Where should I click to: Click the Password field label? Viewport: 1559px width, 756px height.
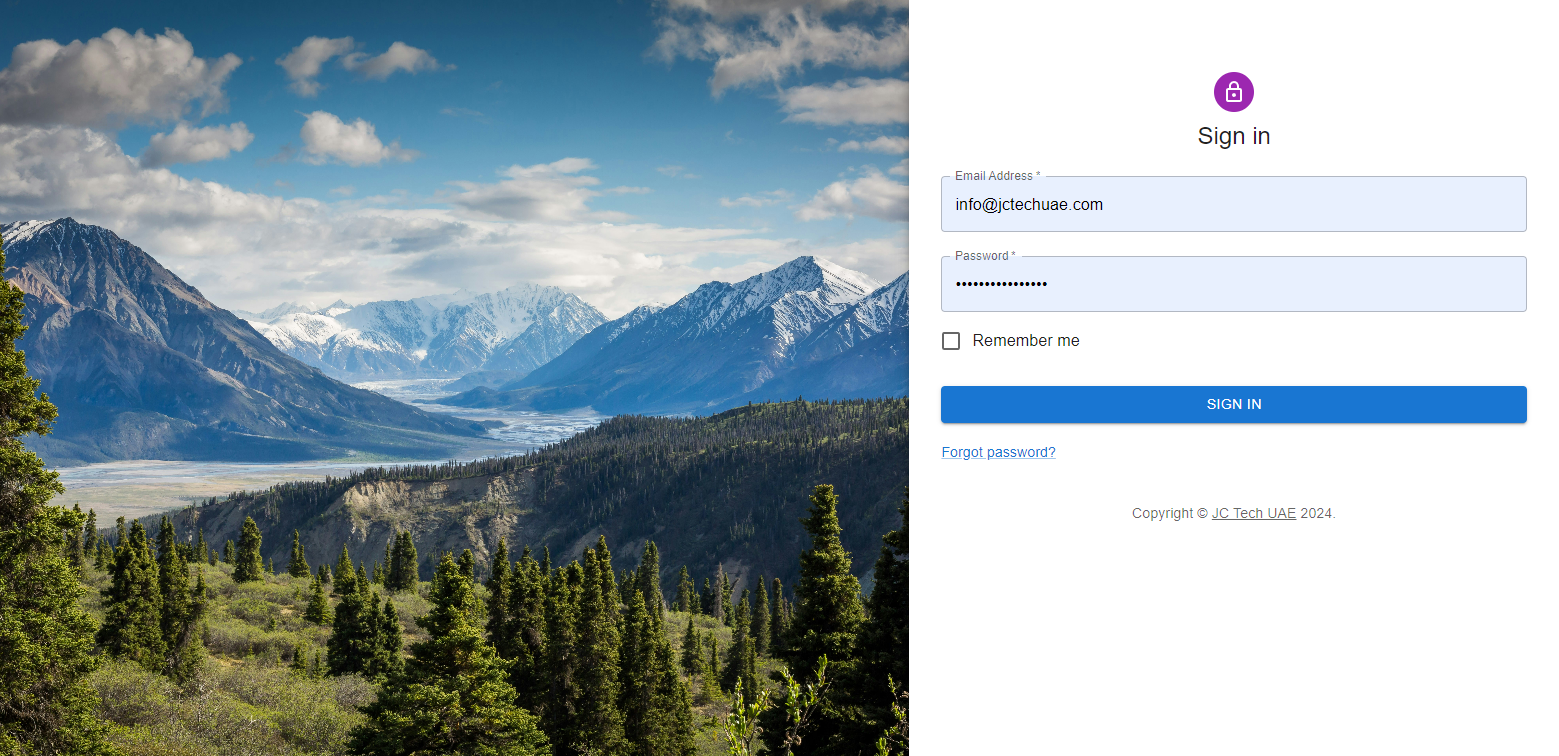pyautogui.click(x=982, y=256)
